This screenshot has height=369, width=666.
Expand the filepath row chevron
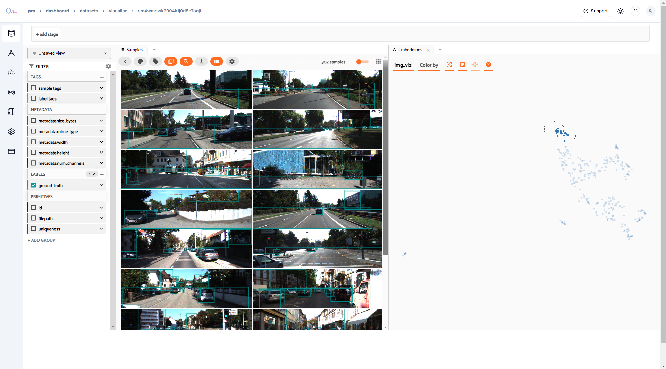pos(102,218)
